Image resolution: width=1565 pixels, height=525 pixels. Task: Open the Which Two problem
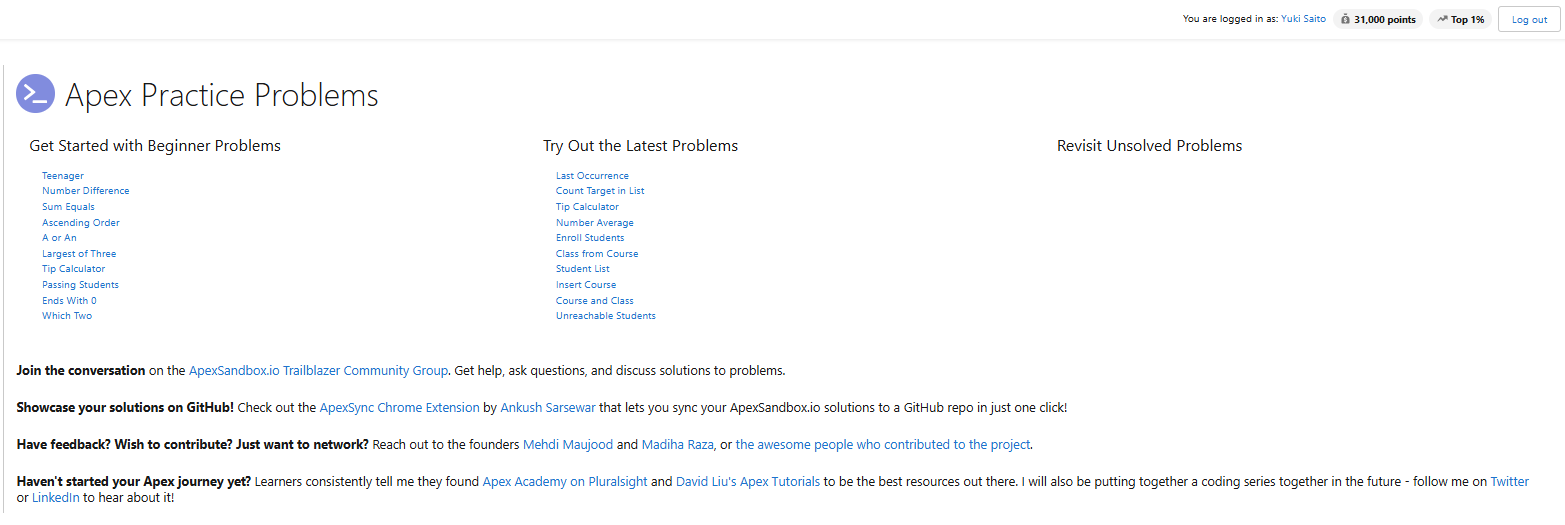pos(67,316)
